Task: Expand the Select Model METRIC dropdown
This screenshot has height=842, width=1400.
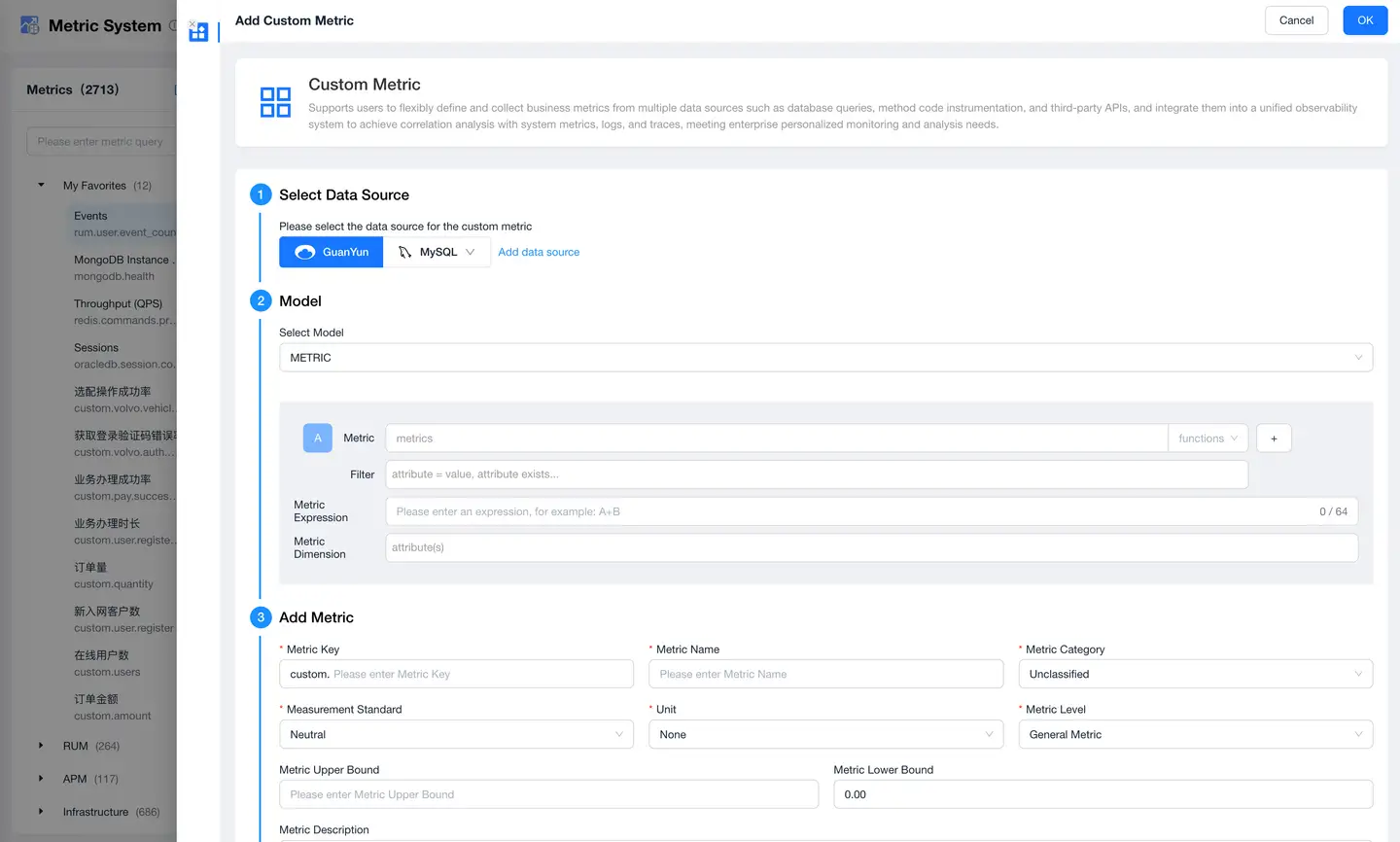Action: click(x=825, y=358)
